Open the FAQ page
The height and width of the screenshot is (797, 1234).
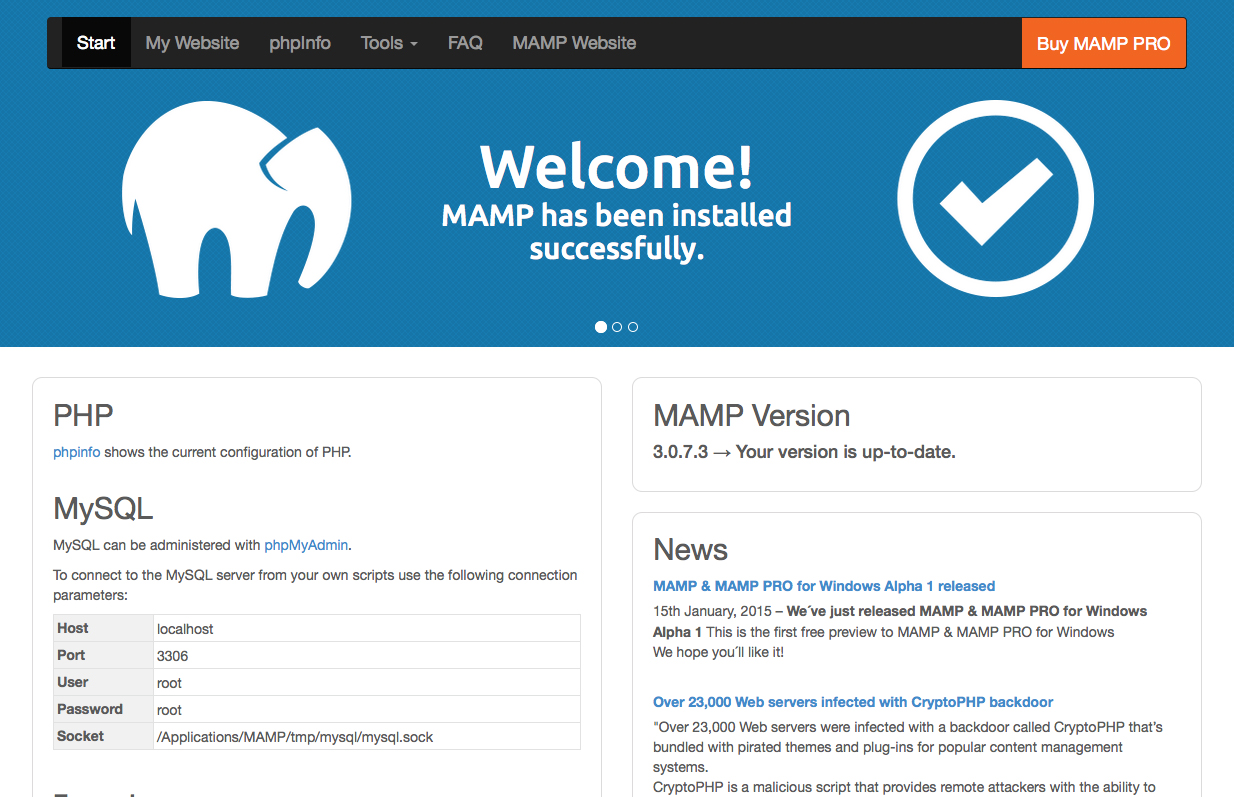465,43
